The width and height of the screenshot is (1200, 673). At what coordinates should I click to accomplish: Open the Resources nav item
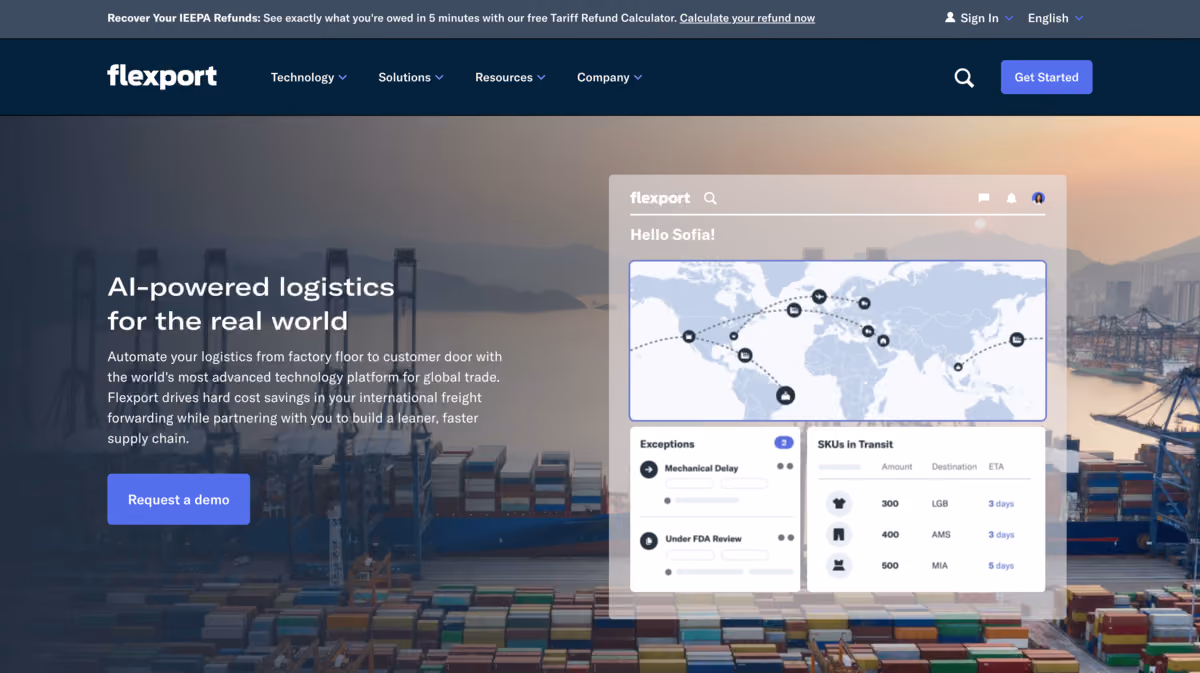coord(504,77)
